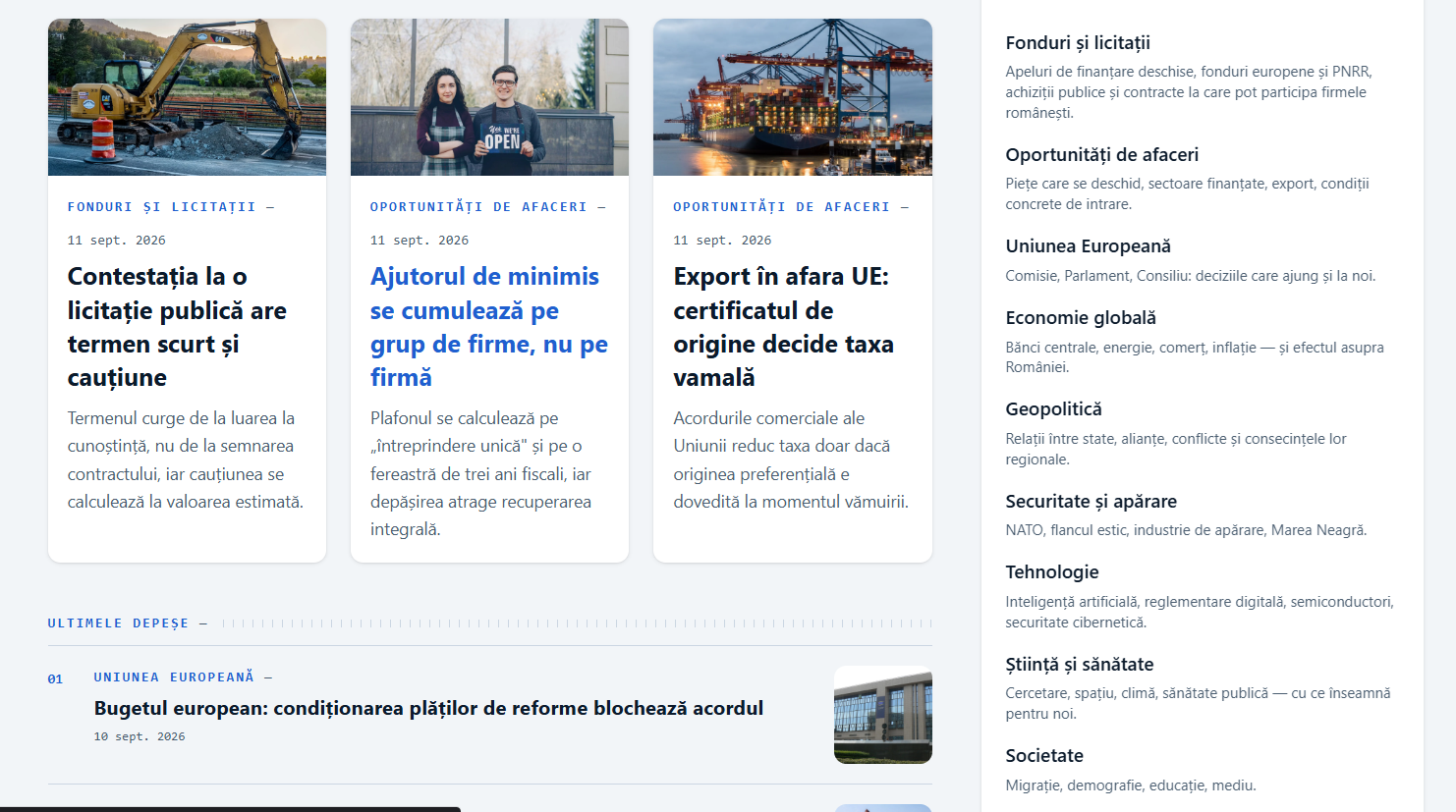
Task: Open sidebar category 'Geopolitică'
Action: (x=1053, y=409)
